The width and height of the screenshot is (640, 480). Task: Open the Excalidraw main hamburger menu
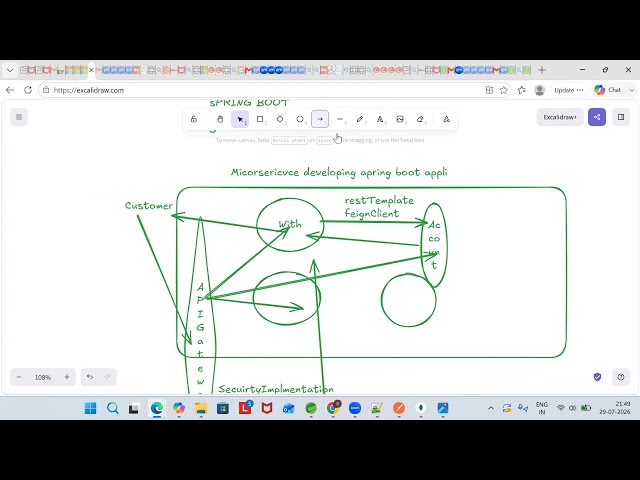tap(19, 117)
